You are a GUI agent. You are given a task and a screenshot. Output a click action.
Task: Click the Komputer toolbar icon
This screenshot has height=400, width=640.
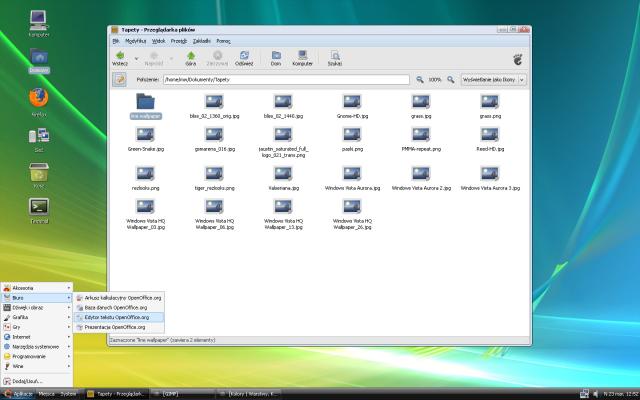[x=302, y=58]
